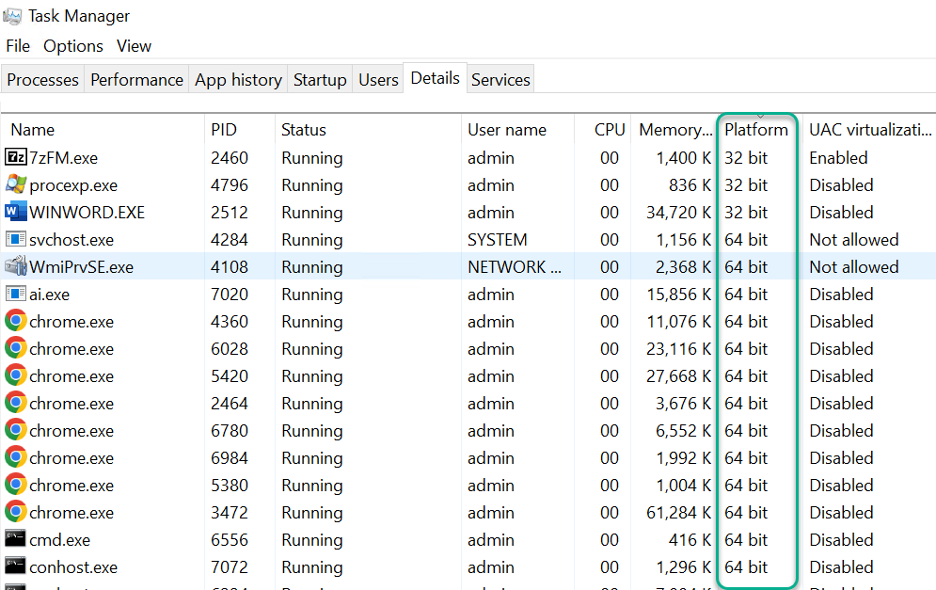The height and width of the screenshot is (590, 936).
Task: Switch to the App history tab
Action: (x=238, y=79)
